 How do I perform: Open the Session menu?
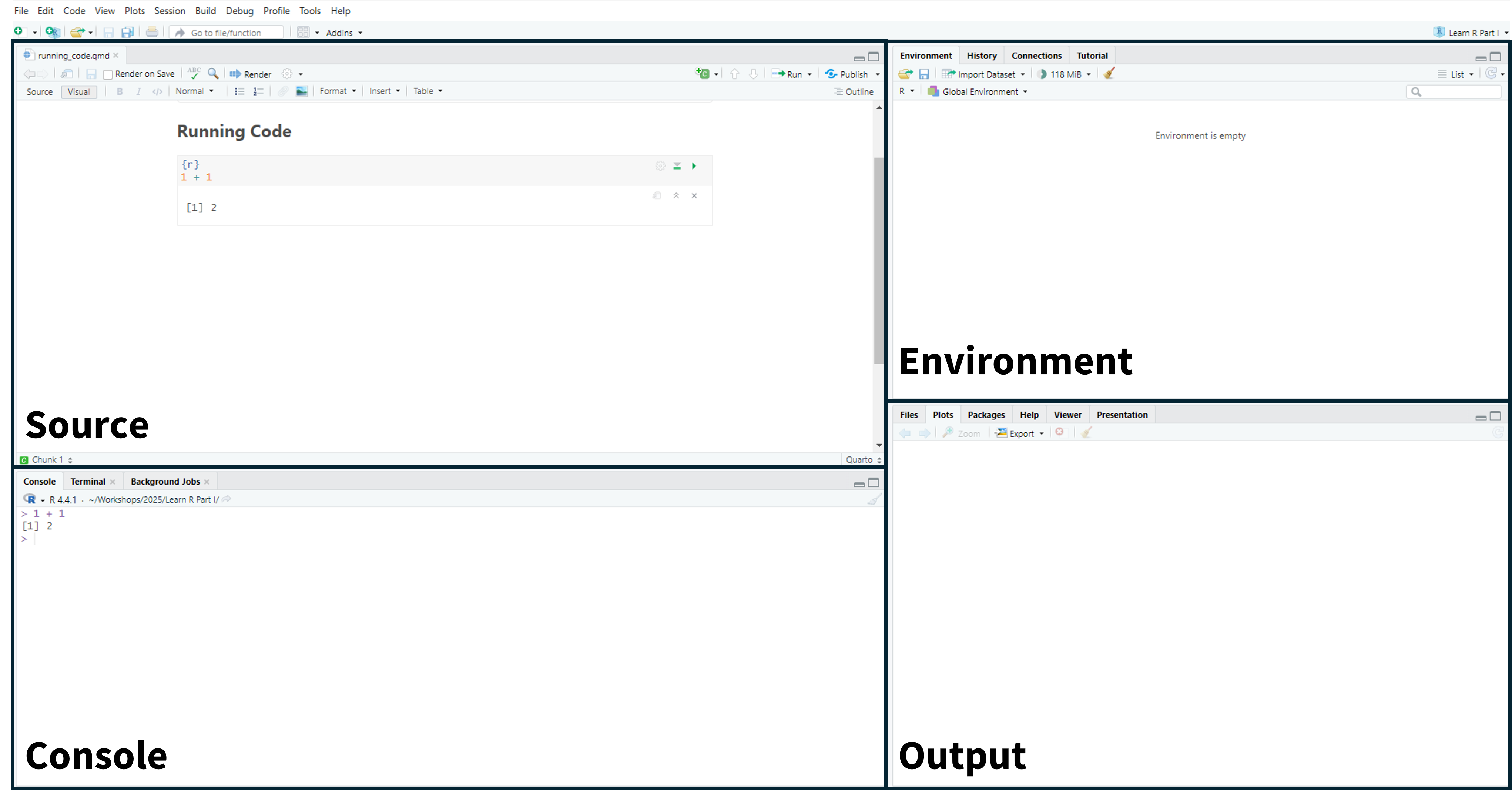coord(169,11)
